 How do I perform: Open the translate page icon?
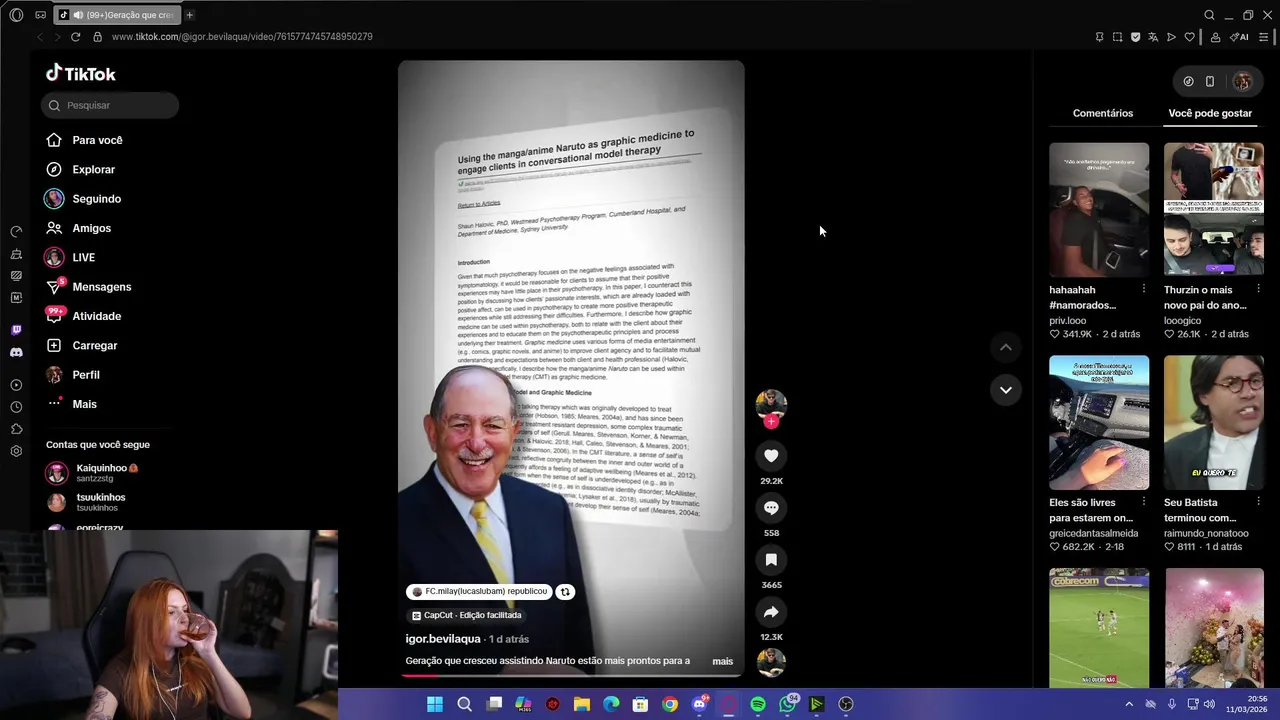point(1153,37)
